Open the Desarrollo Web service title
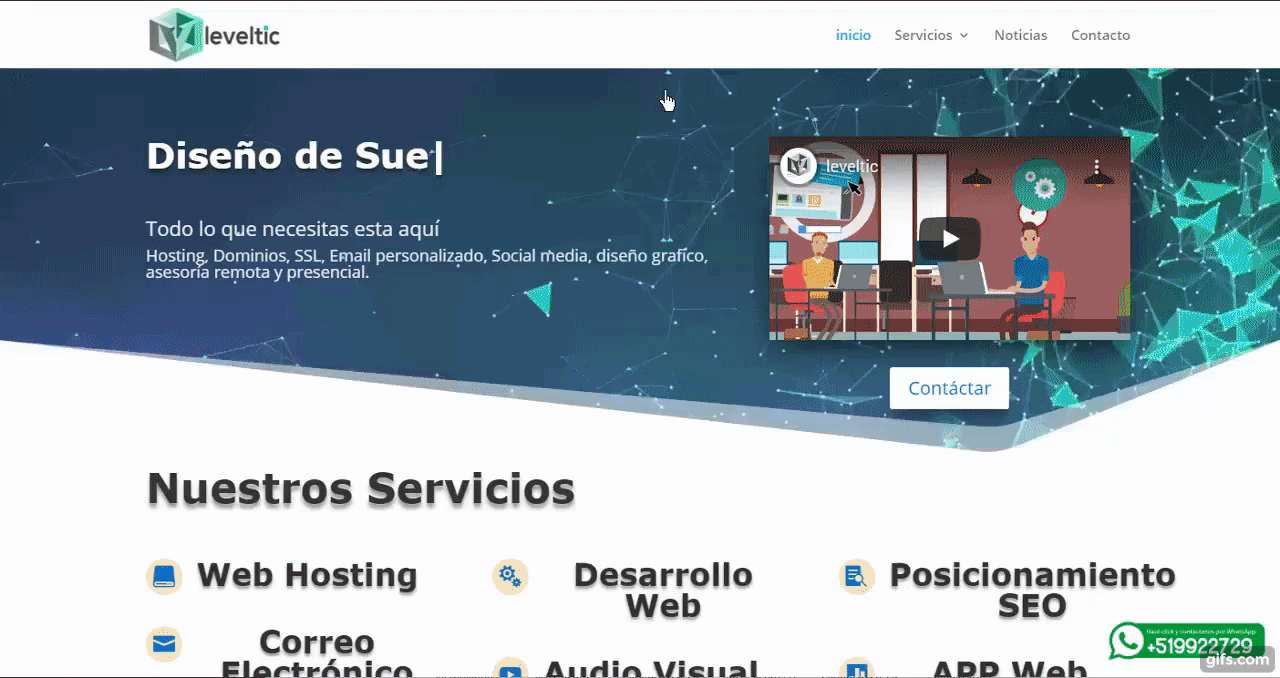 662,590
